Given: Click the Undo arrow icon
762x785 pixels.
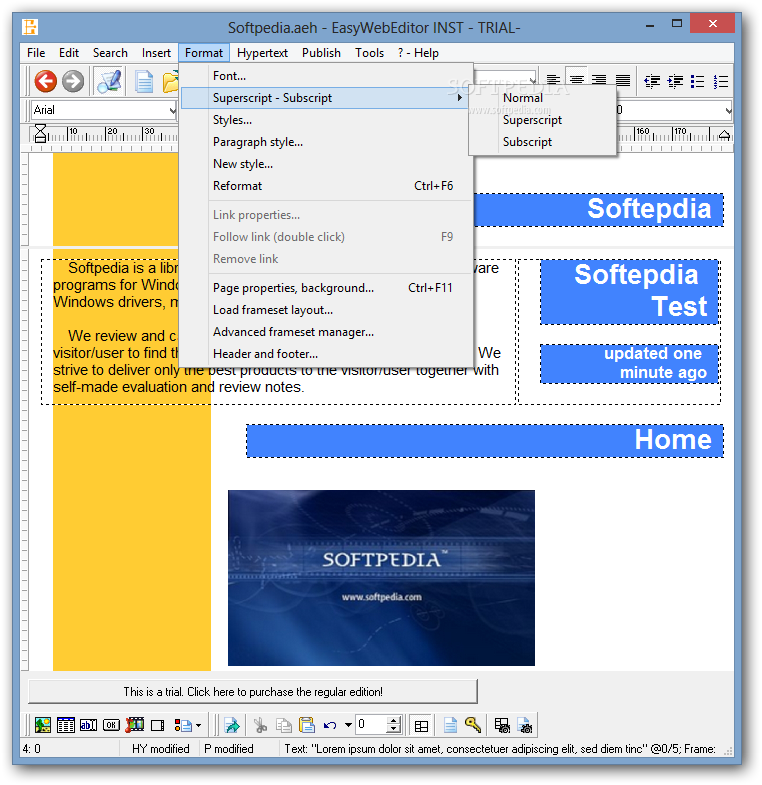Looking at the screenshot, I should (x=330, y=725).
